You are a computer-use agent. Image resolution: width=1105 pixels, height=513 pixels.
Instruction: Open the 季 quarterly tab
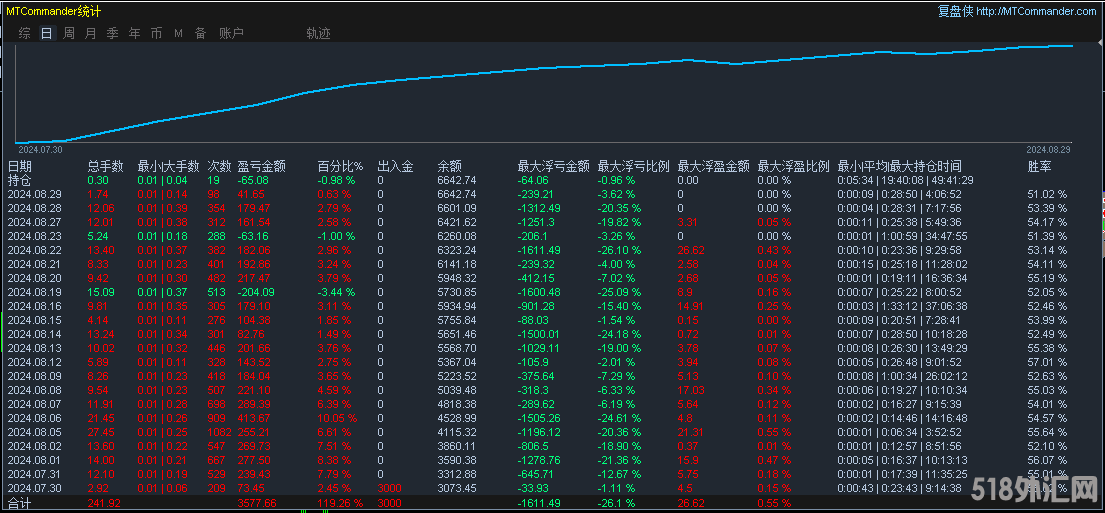pos(113,33)
